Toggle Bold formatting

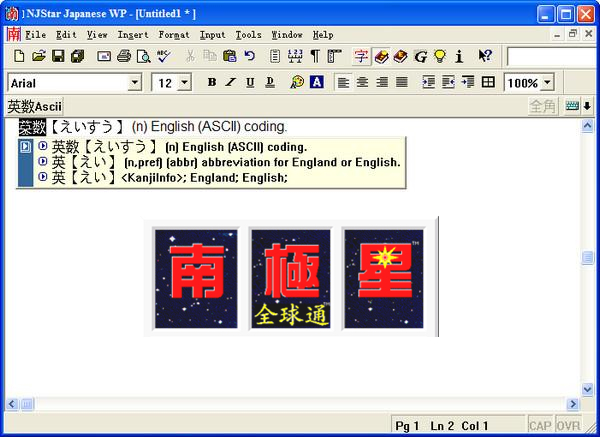pos(212,82)
